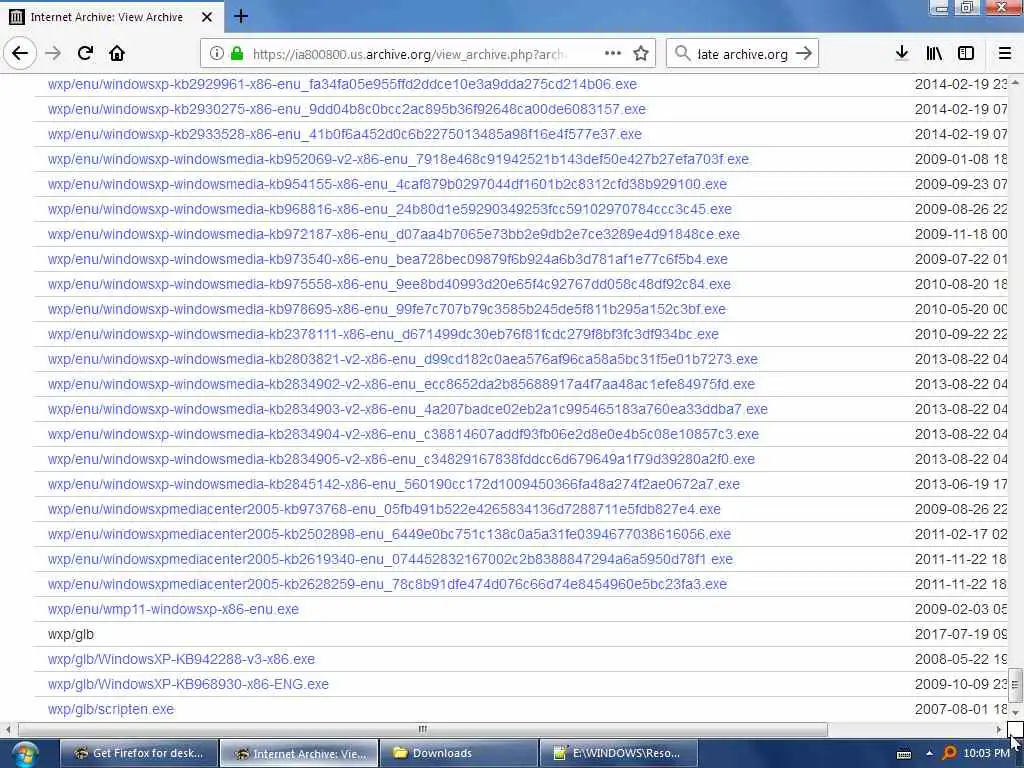
Task: Open windowsxp-kb2933528-x86-enu exe link
Action: click(345, 134)
